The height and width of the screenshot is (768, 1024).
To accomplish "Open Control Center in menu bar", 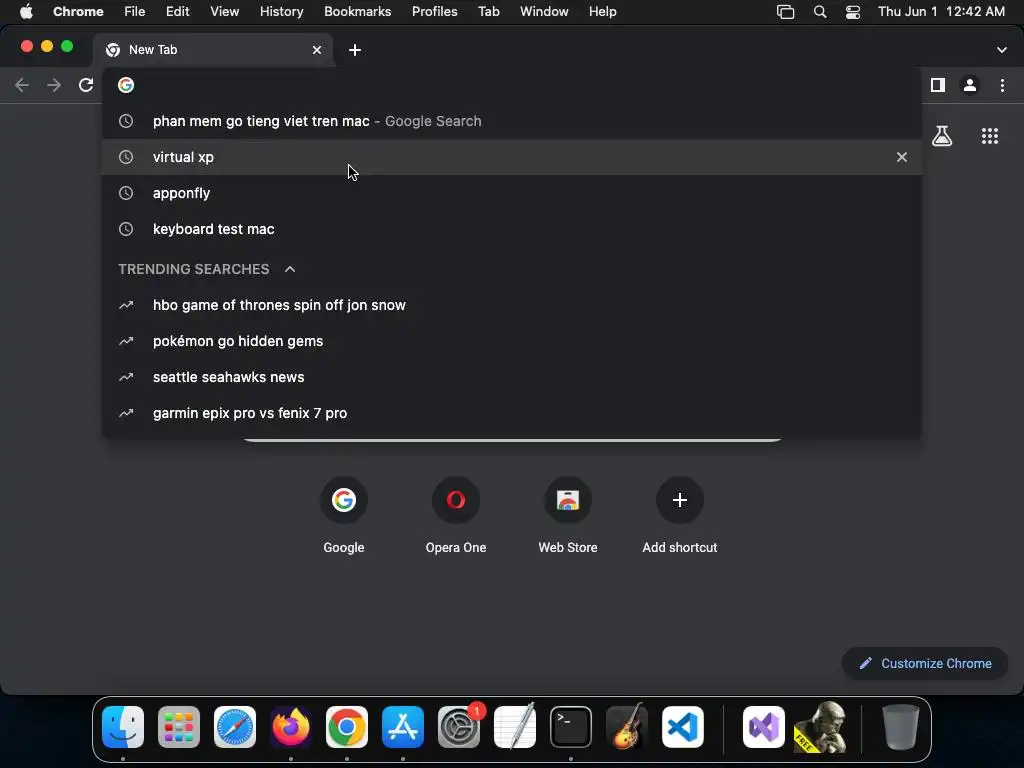I will (x=852, y=12).
